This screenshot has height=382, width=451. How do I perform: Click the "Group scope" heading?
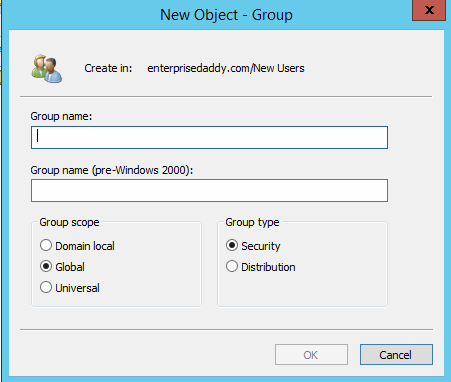[69, 222]
